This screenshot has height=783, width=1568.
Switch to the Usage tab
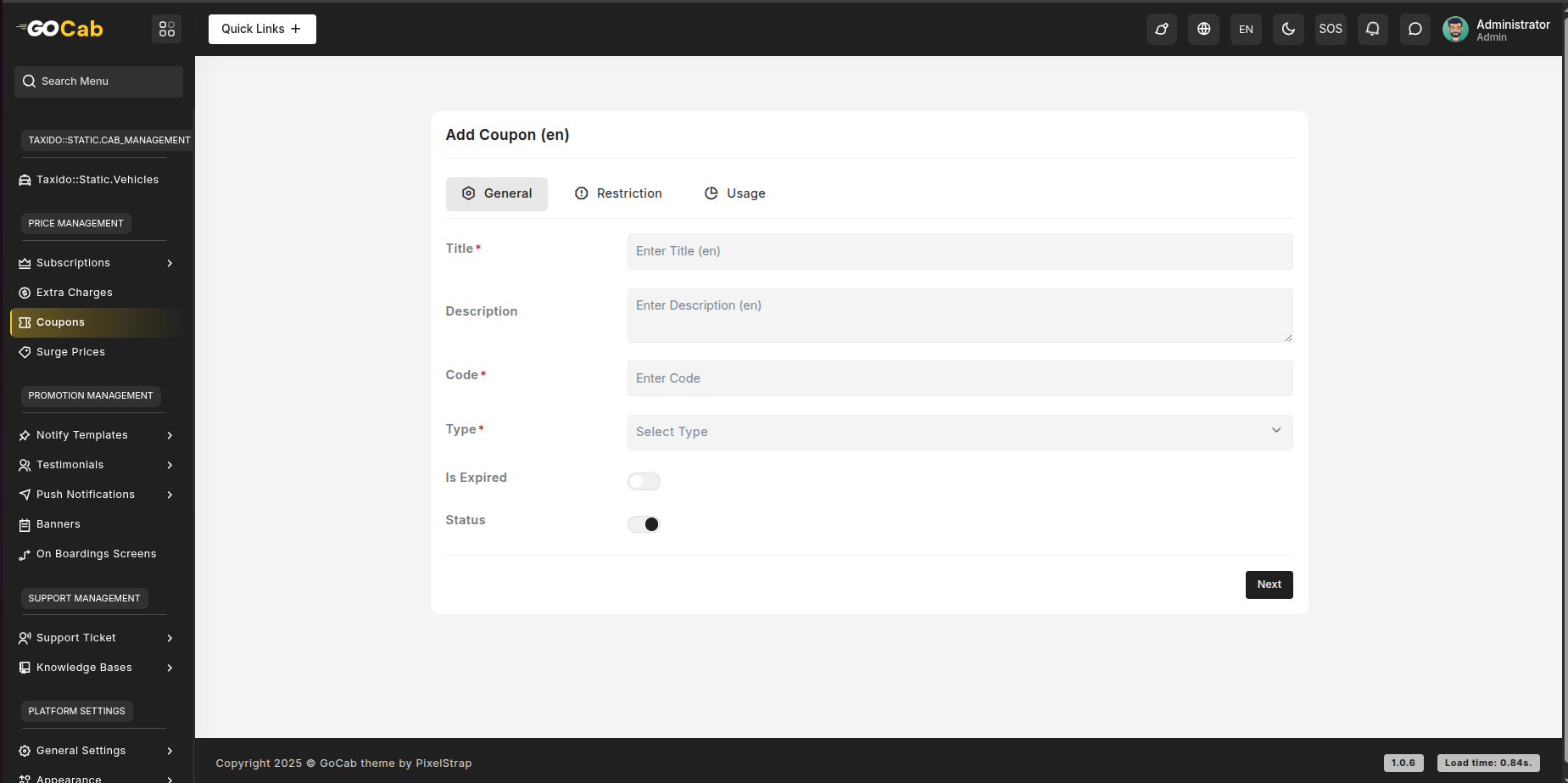734,193
